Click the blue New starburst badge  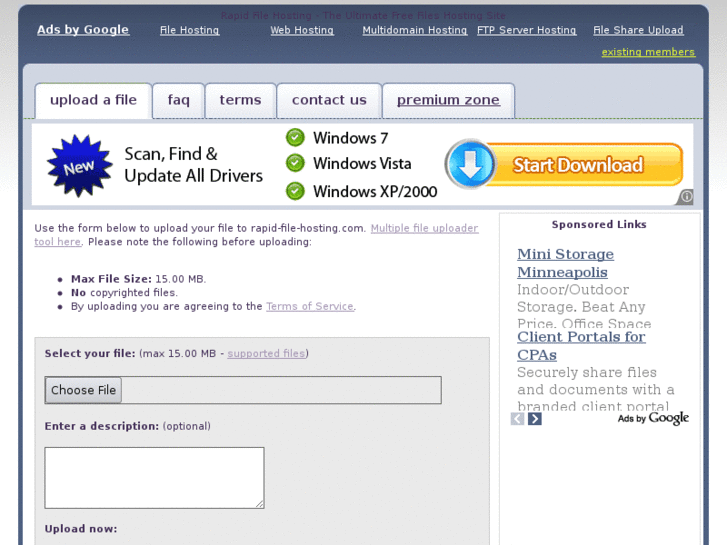tap(79, 166)
